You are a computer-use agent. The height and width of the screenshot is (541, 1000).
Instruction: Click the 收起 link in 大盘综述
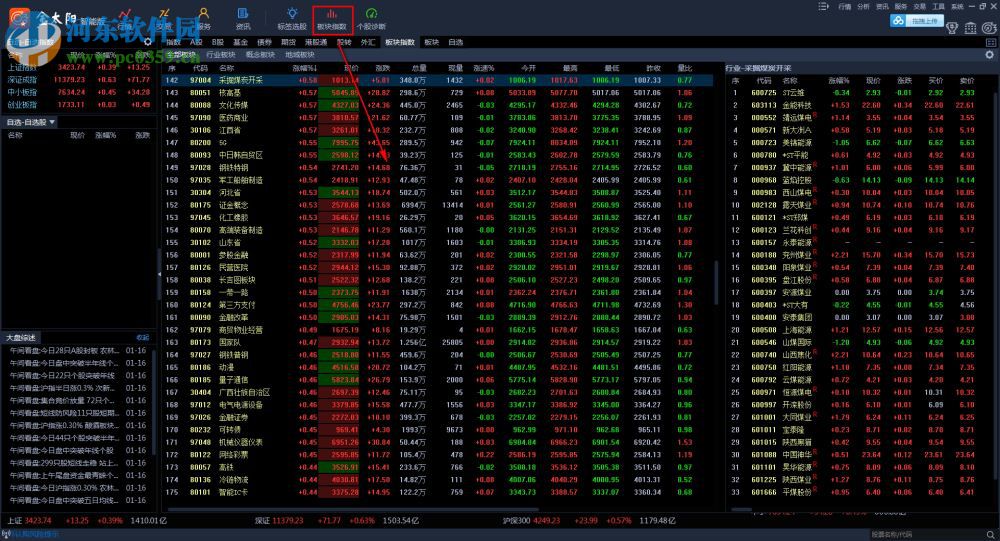point(142,337)
